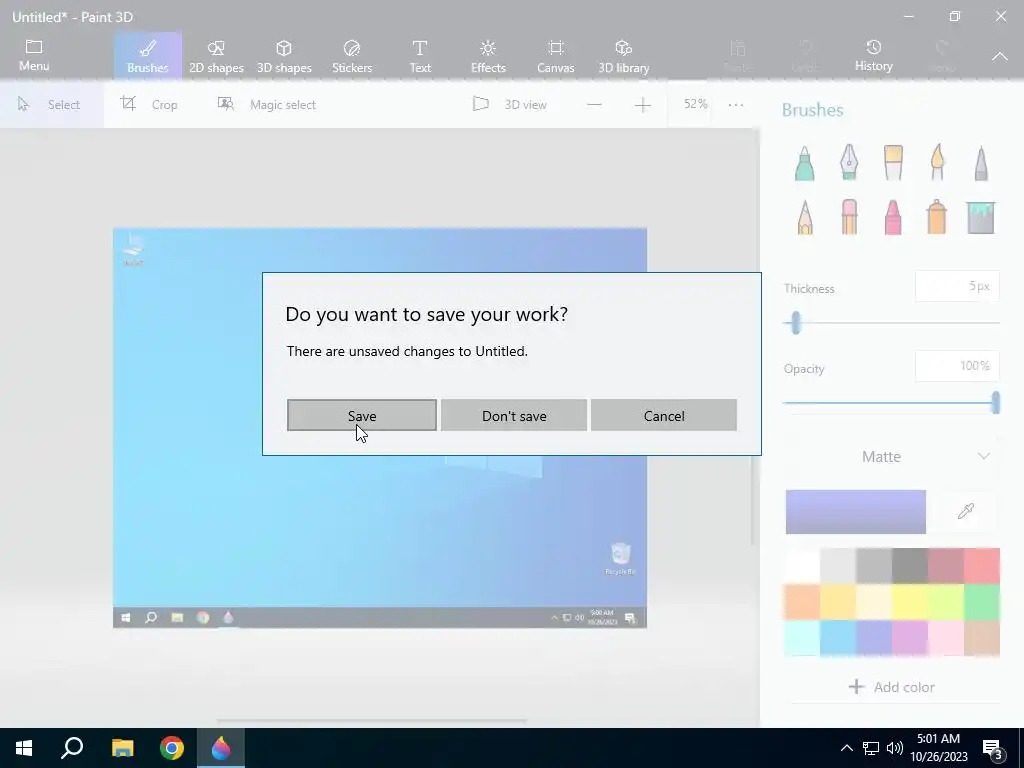Toggle 3D view

pos(509,104)
